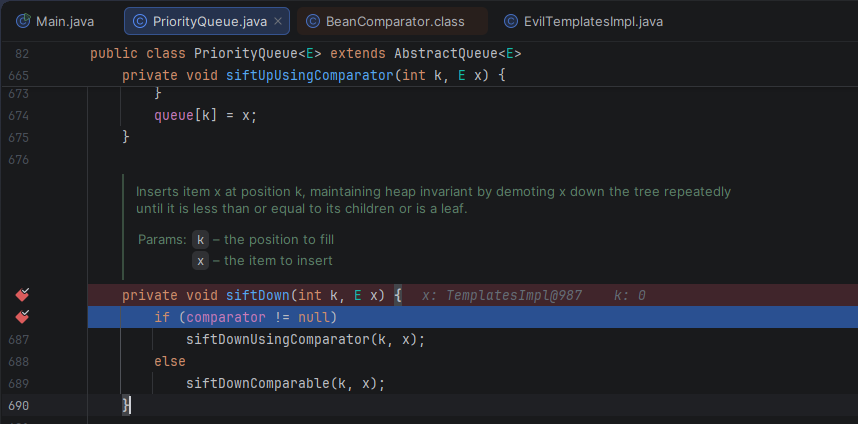Click the Main.java file icon
858x424 pixels.
point(23,21)
